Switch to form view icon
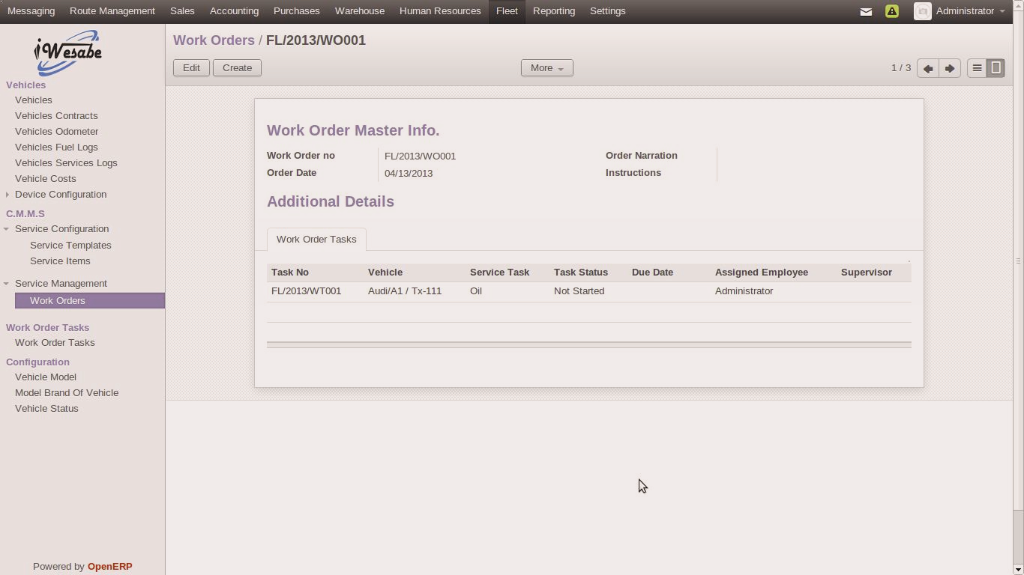 coord(996,68)
